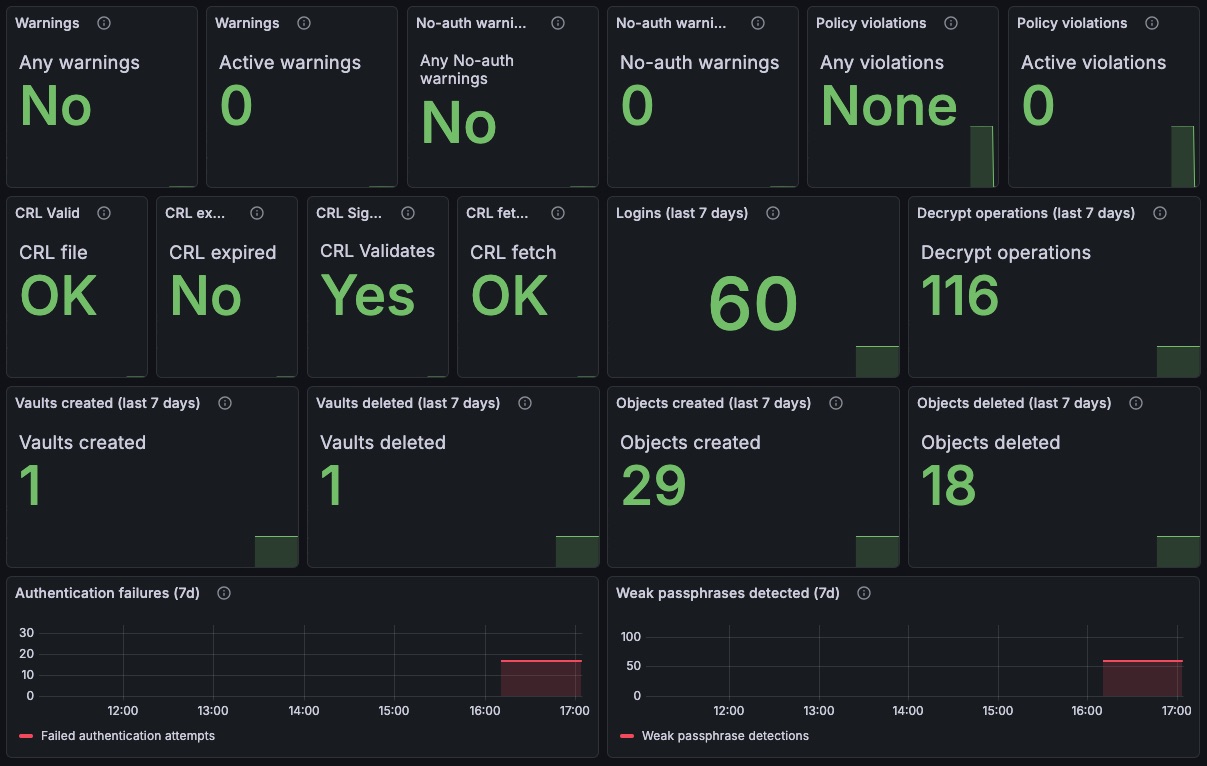Click info icon on Decrypt operations panel

1160,213
